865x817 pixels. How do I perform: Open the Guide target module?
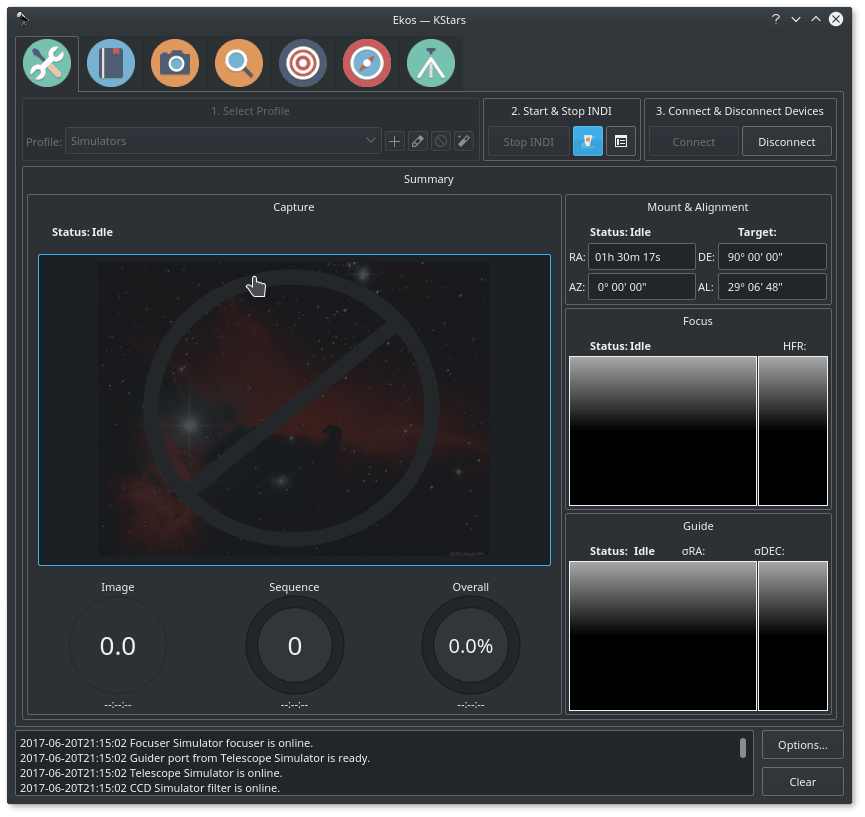[302, 64]
